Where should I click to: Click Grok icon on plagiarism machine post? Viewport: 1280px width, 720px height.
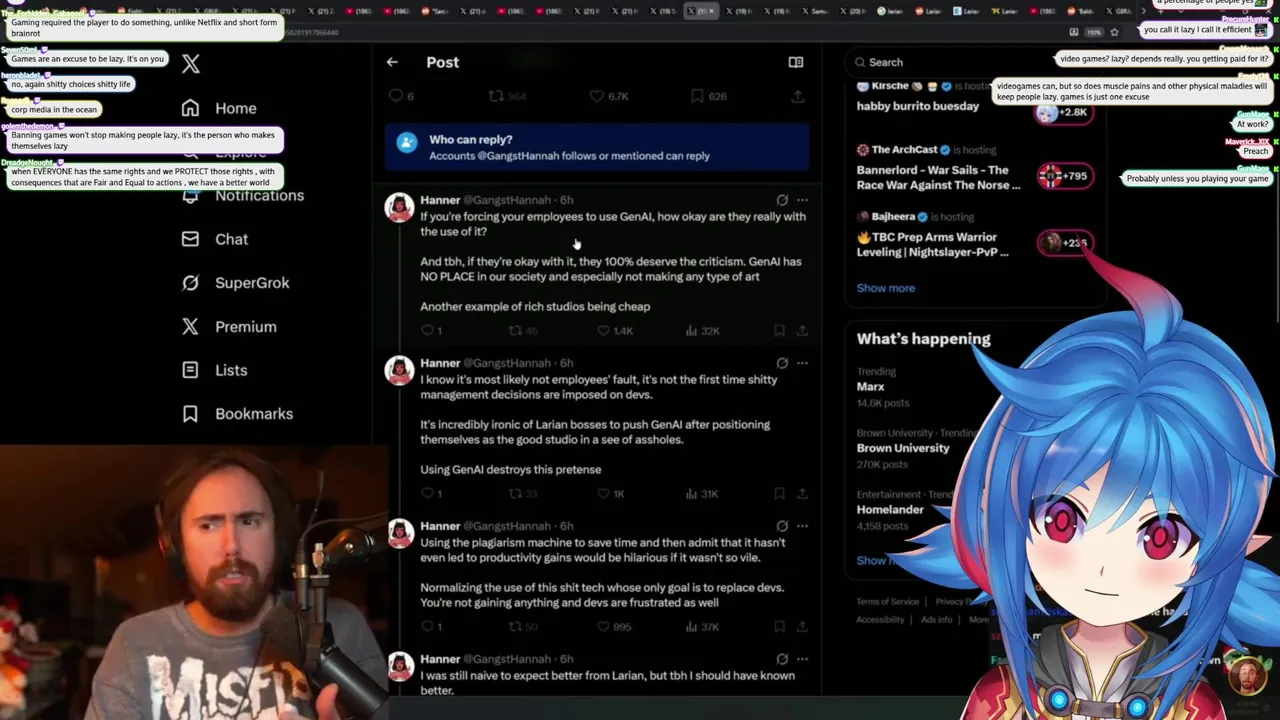782,526
